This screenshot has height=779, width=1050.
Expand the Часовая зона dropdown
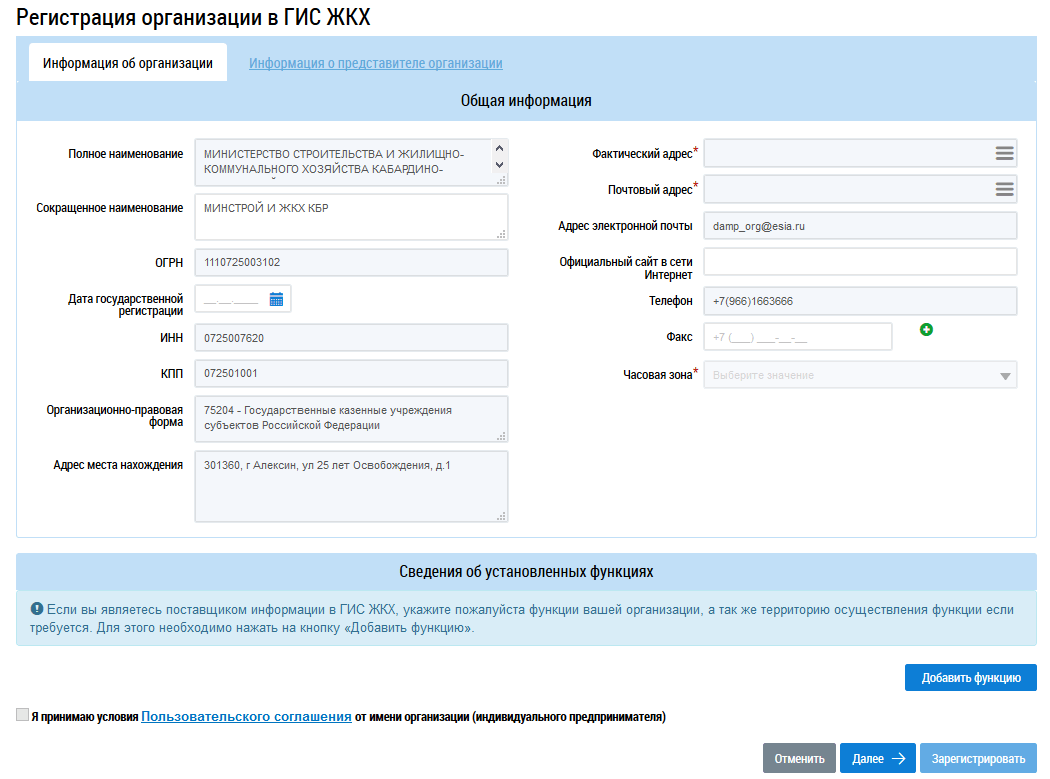pyautogui.click(x=1004, y=376)
